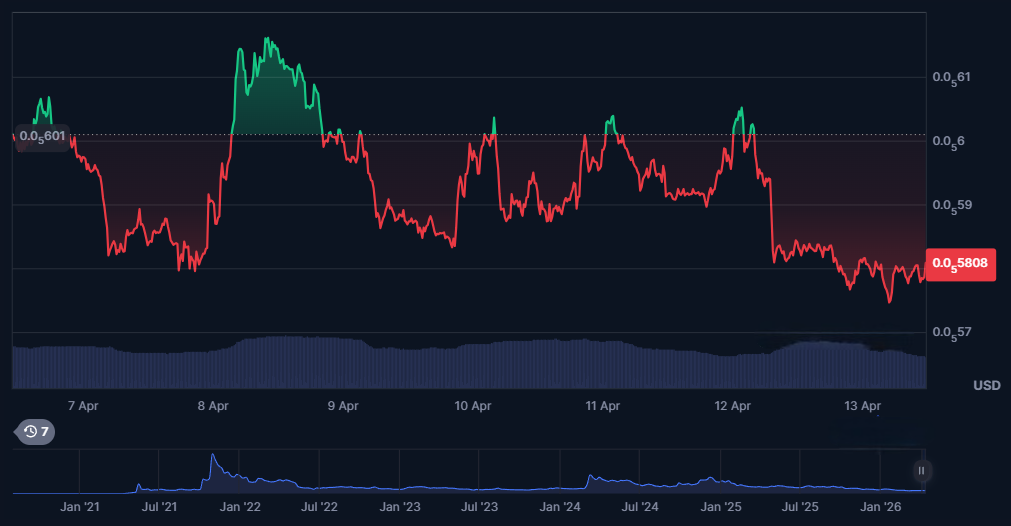Select the 12 Apr date label
This screenshot has width=1011, height=526.
[x=733, y=406]
